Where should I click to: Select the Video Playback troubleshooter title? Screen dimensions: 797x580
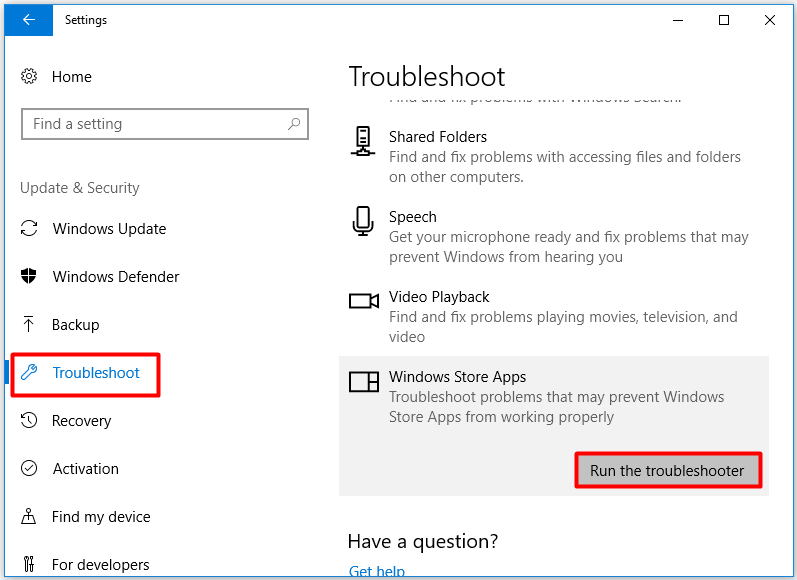439,297
